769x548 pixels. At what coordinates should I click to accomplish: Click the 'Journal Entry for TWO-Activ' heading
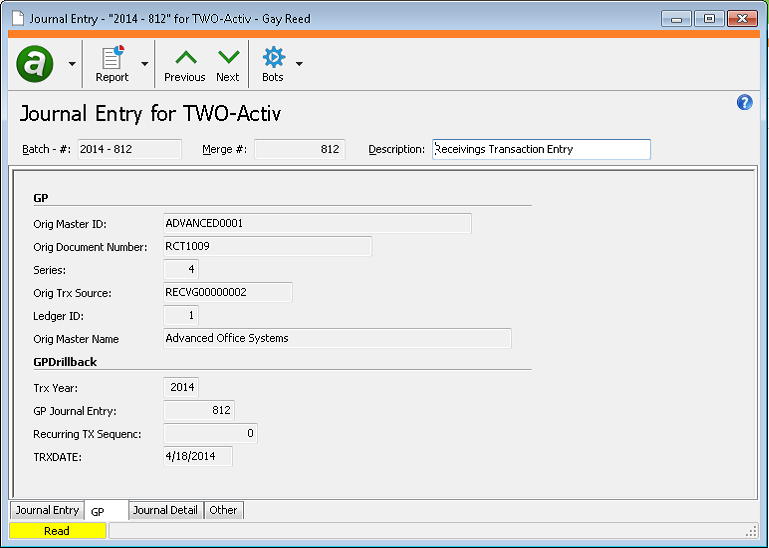150,114
